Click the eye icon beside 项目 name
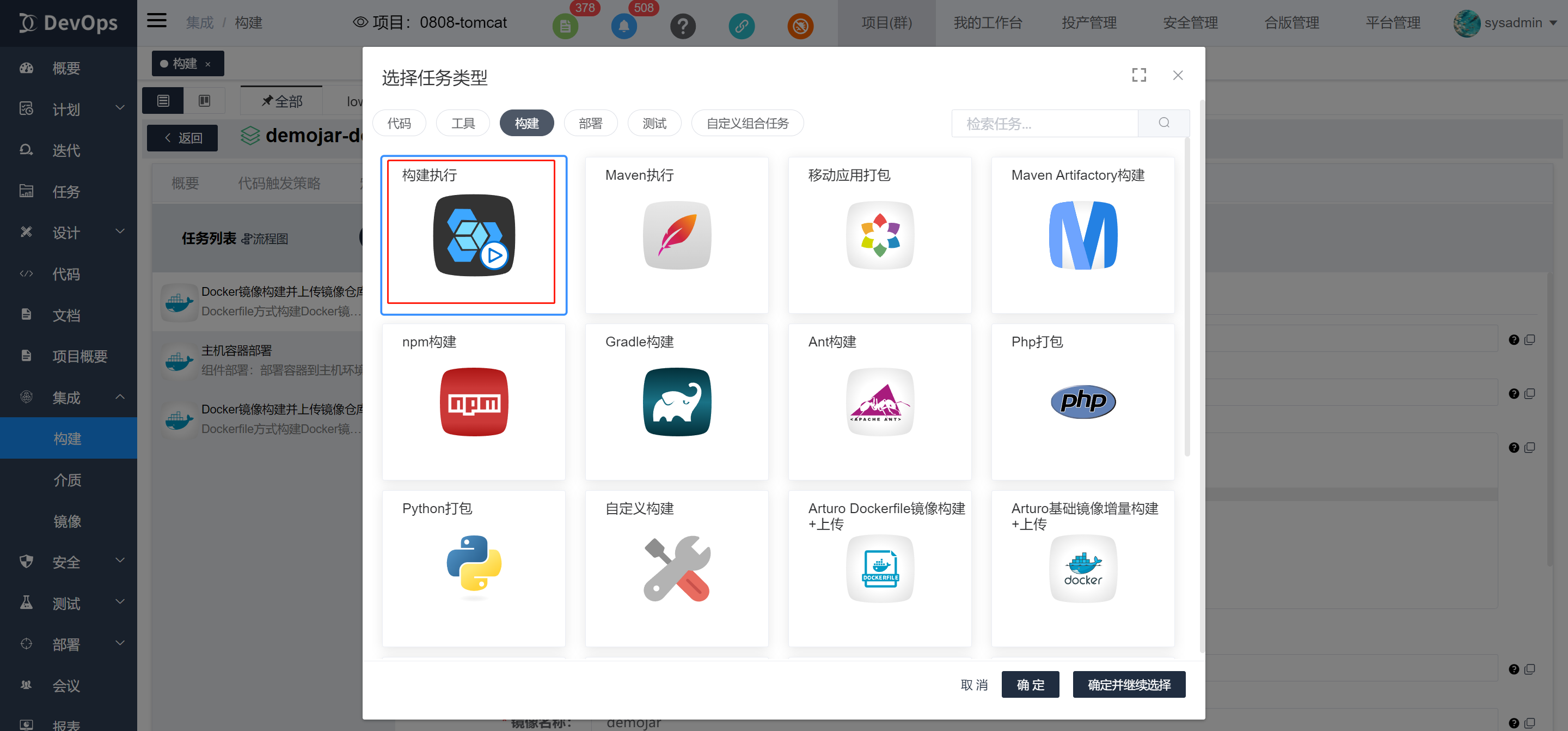 [x=360, y=22]
